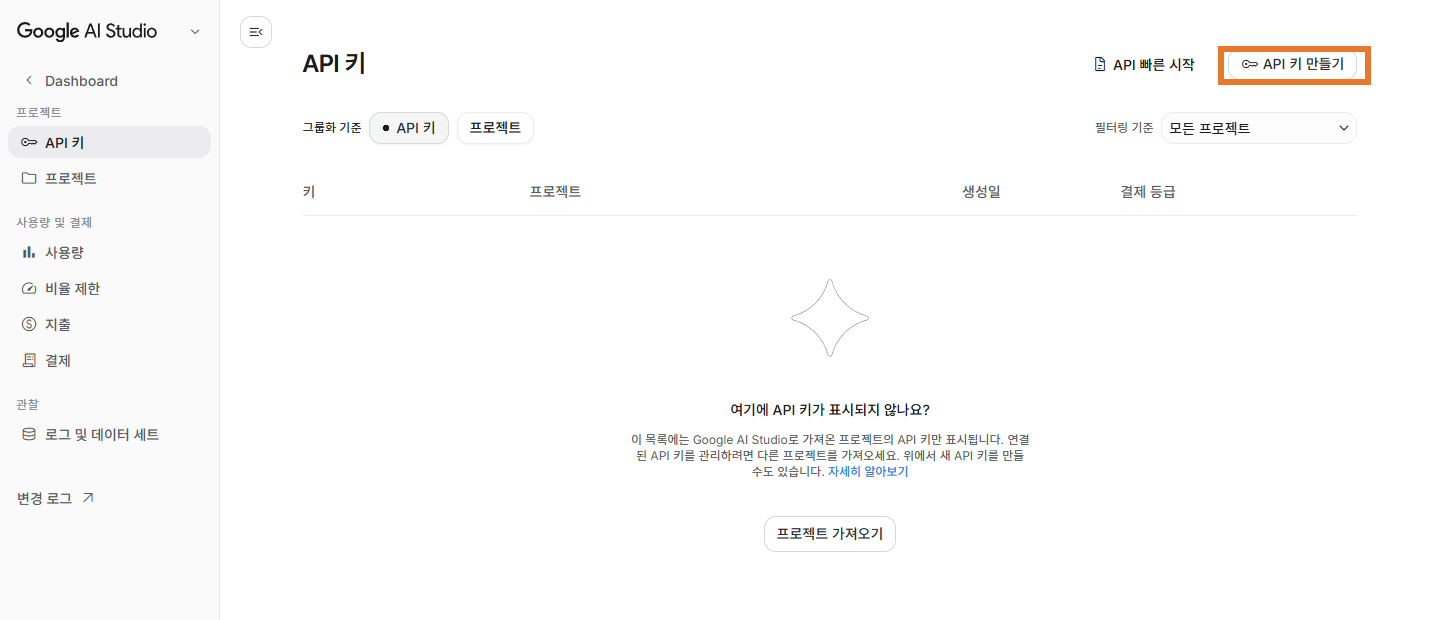Click the 결제 등급 column header

(1148, 192)
